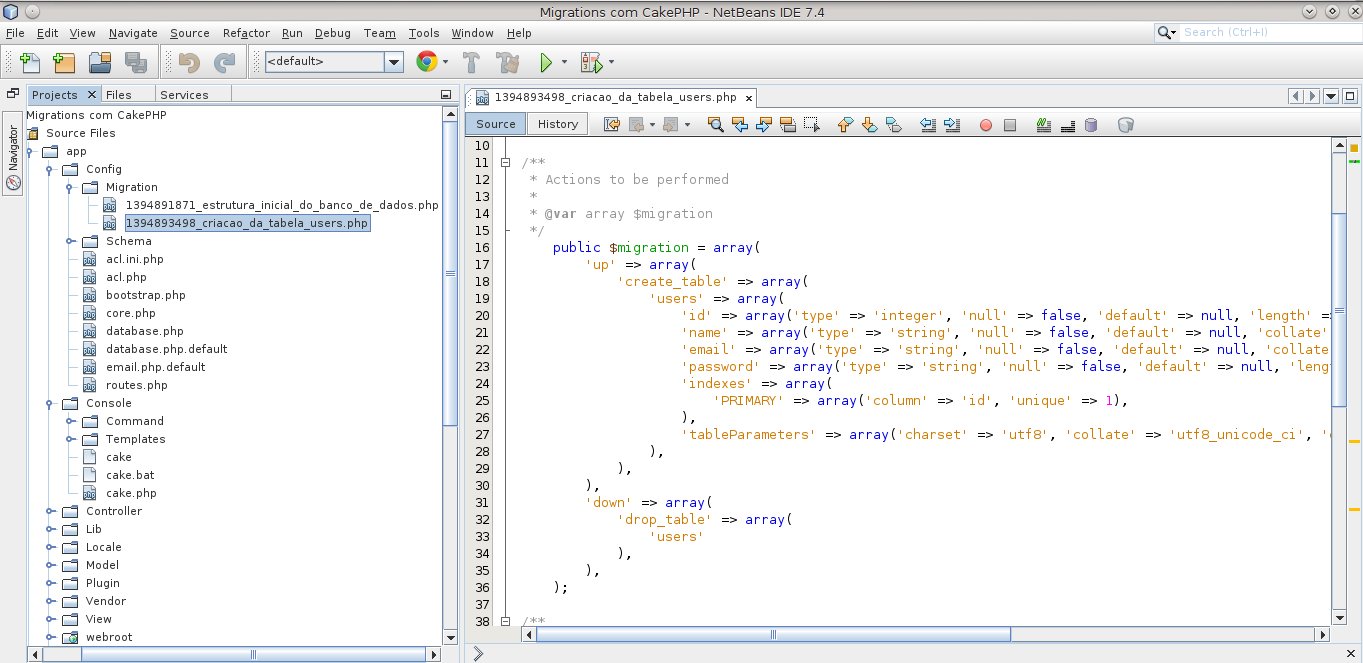Select routes.php in the project tree
Viewport: 1363px width, 663px height.
[x=136, y=385]
